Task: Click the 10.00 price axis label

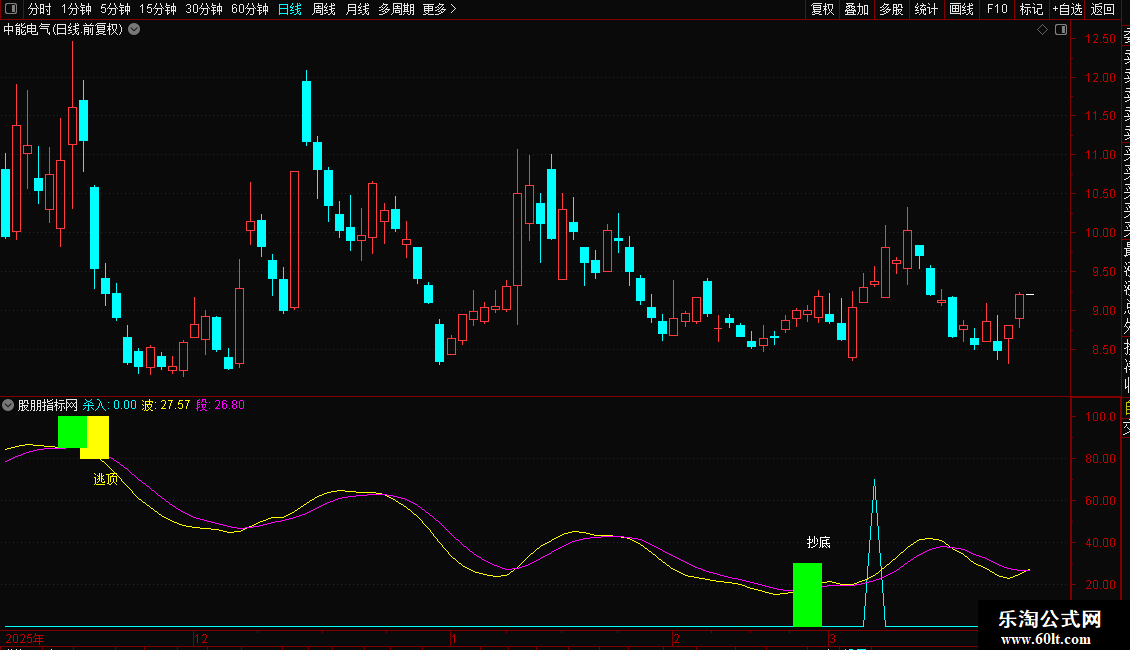Action: tap(1100, 233)
